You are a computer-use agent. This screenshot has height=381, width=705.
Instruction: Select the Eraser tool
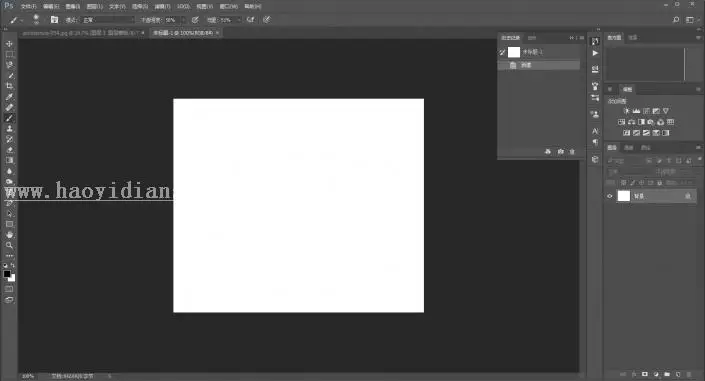tap(9, 150)
